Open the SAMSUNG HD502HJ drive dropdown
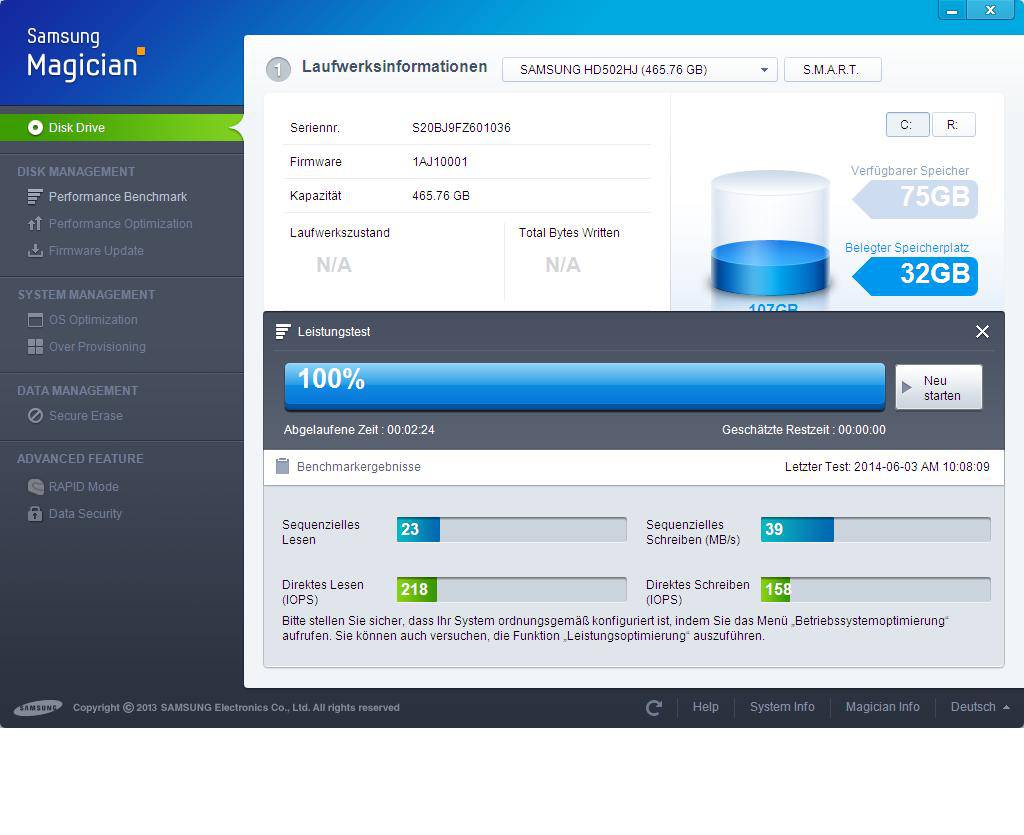 click(640, 70)
